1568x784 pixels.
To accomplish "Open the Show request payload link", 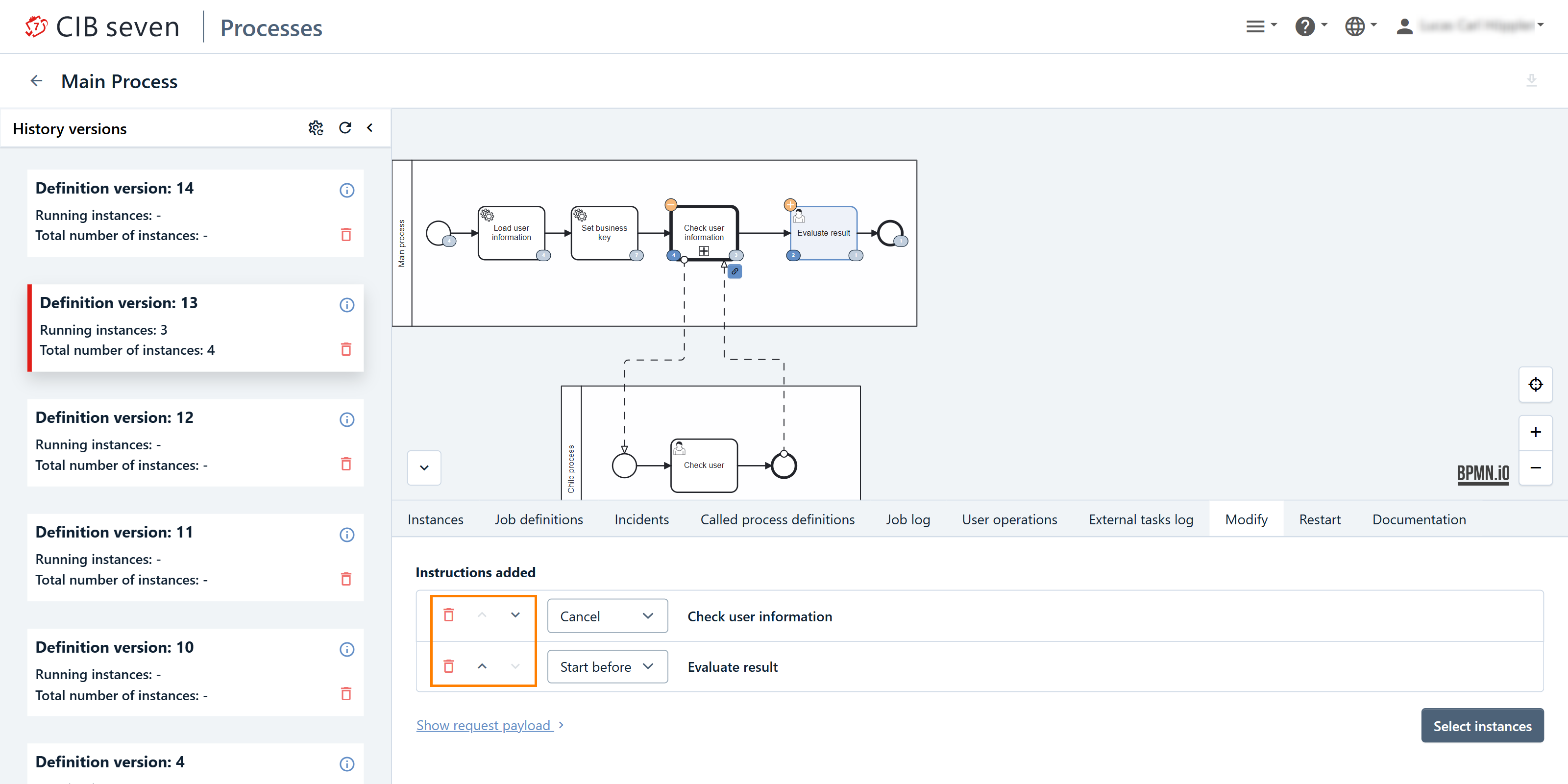I will pos(485,725).
